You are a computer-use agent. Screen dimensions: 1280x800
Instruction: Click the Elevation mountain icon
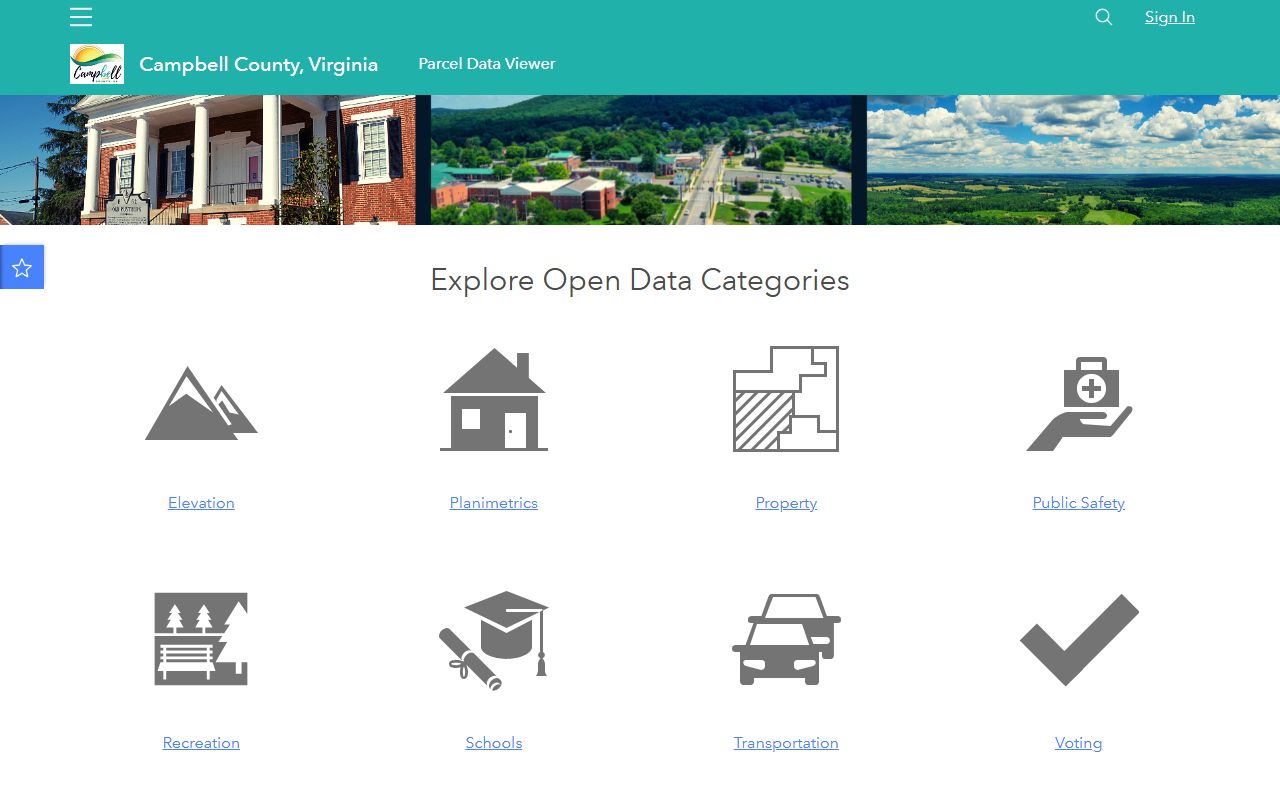[x=201, y=403]
